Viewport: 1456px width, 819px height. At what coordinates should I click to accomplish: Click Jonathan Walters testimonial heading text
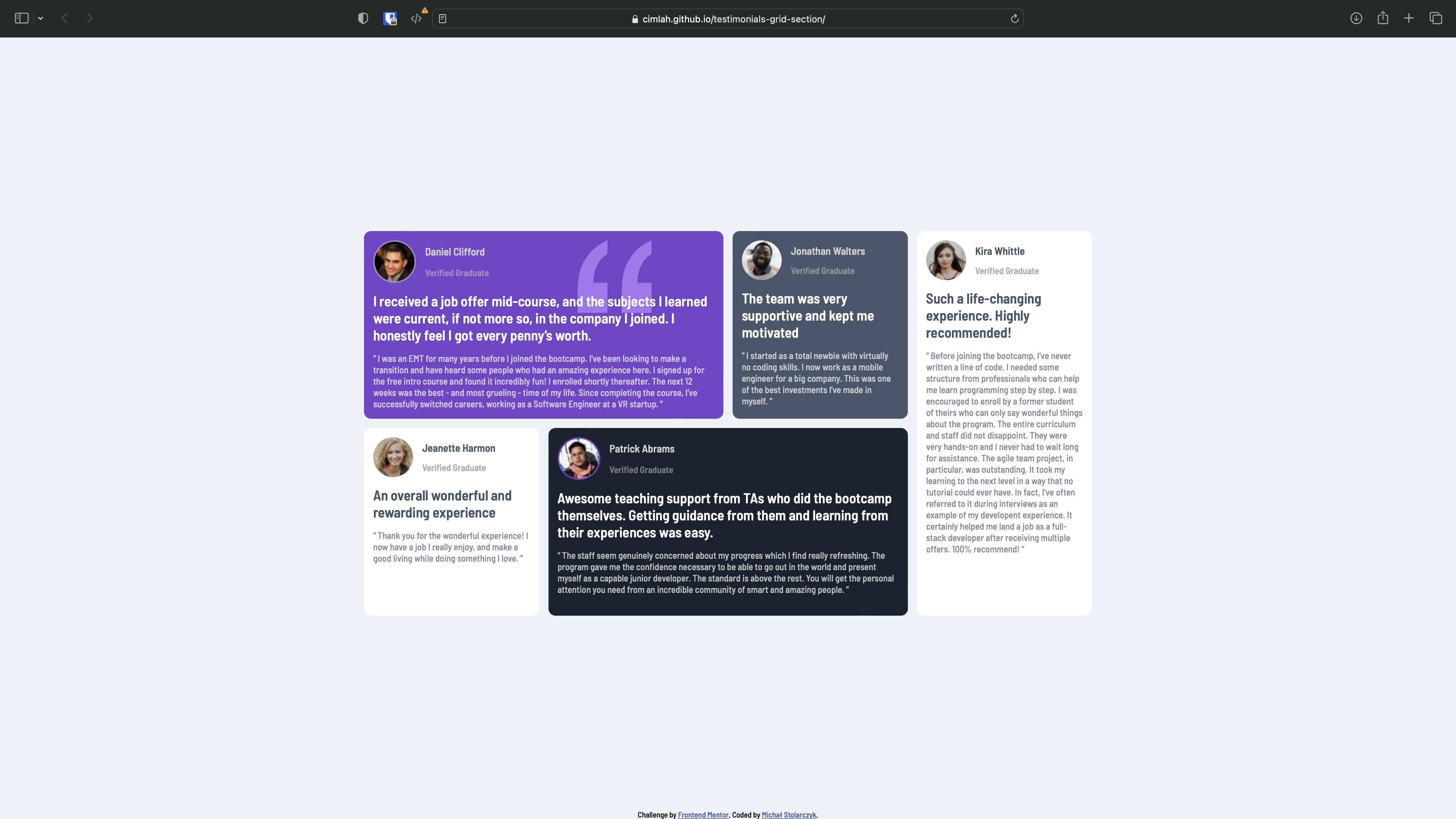click(x=807, y=315)
